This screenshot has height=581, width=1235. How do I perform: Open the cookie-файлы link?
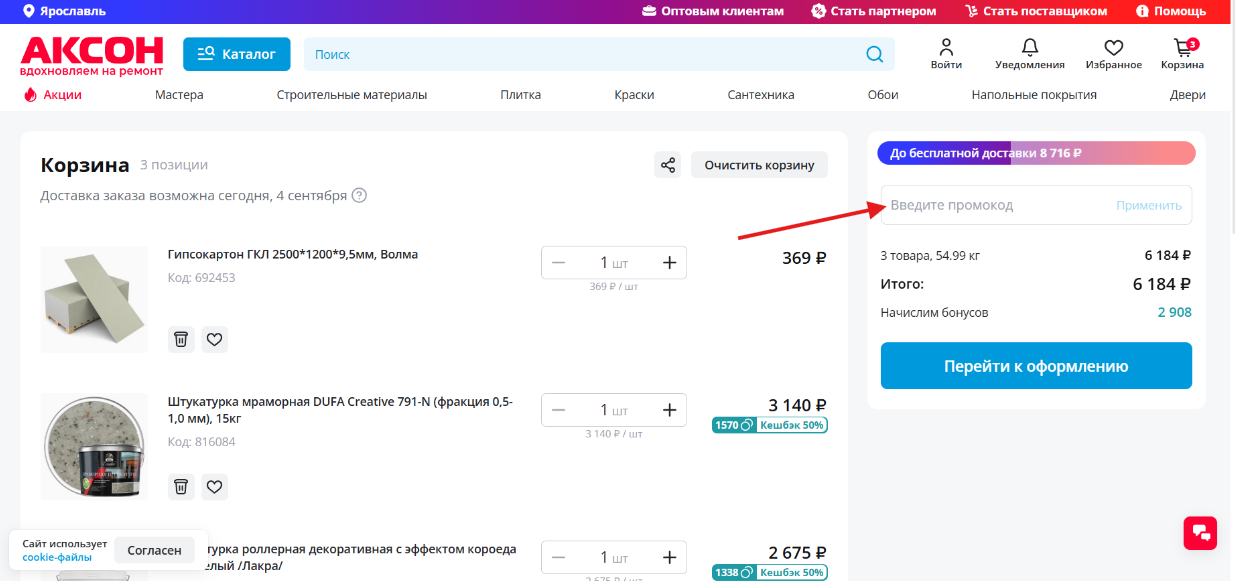(57, 557)
